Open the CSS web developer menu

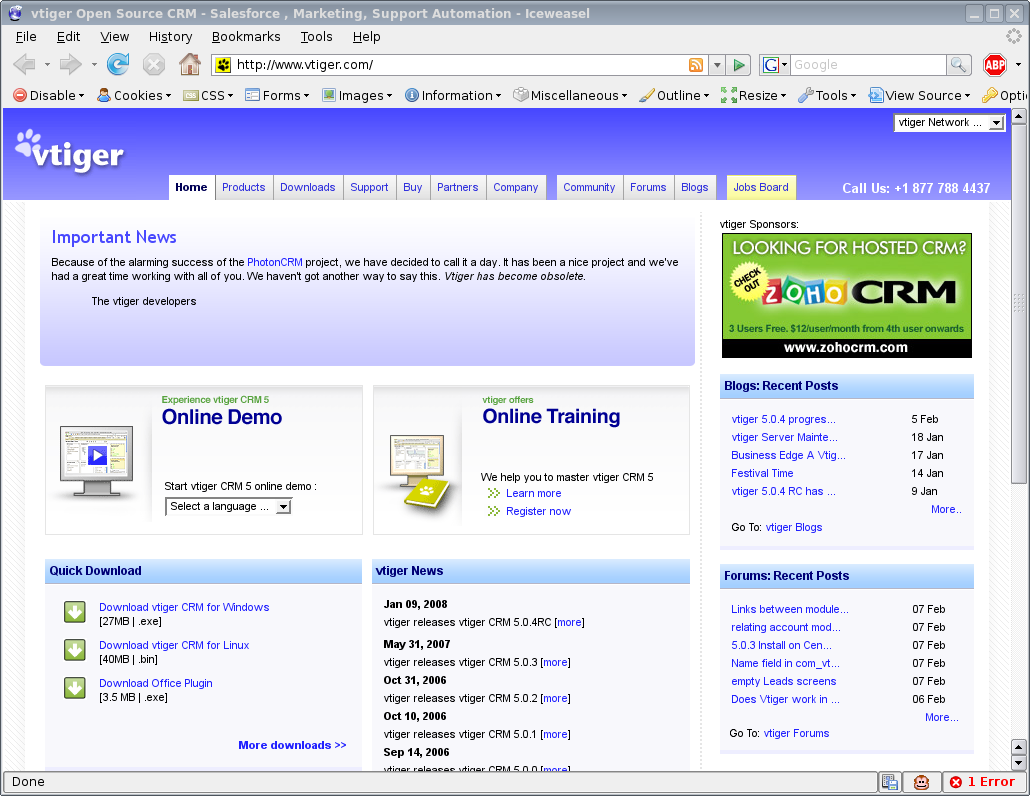point(208,96)
